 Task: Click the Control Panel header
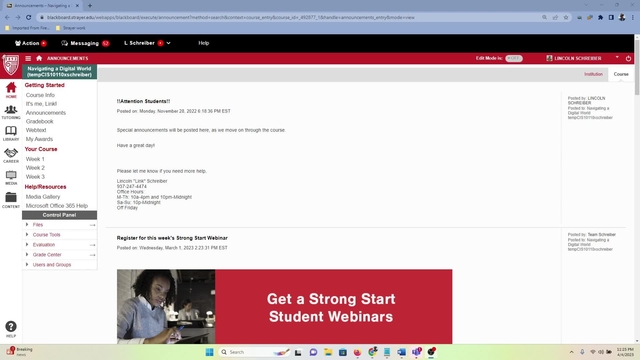[x=60, y=215]
